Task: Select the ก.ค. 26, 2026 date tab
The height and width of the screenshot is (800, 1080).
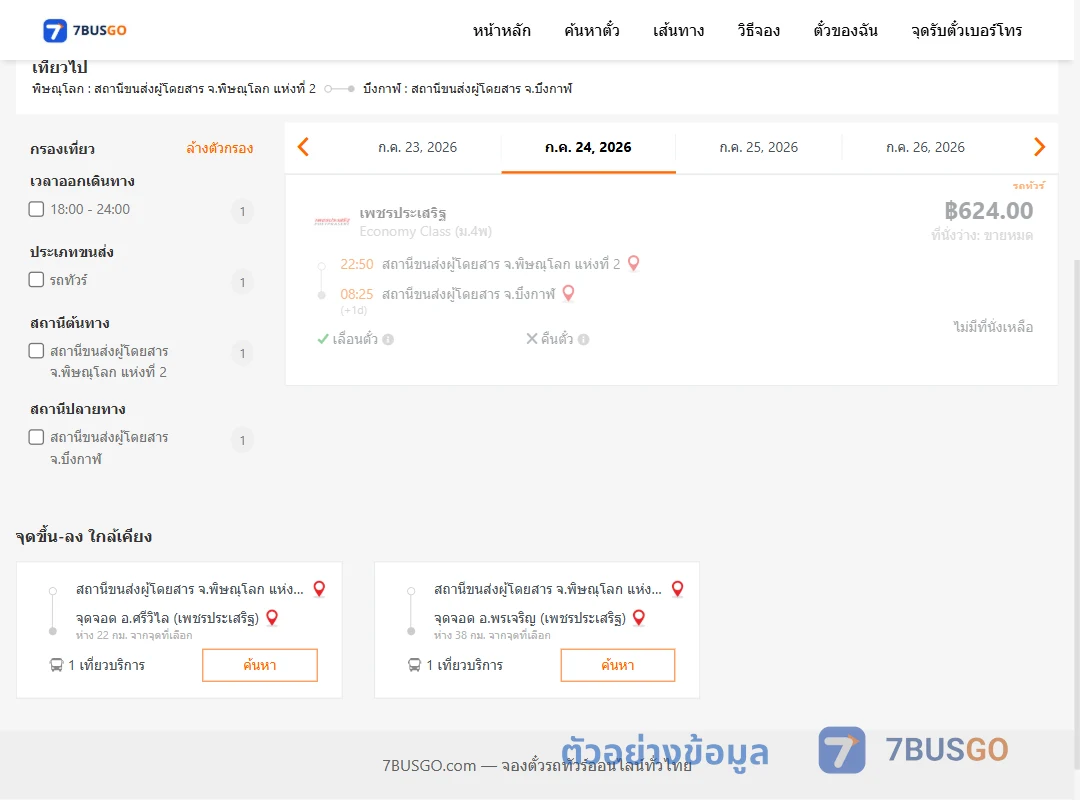Action: click(x=925, y=147)
